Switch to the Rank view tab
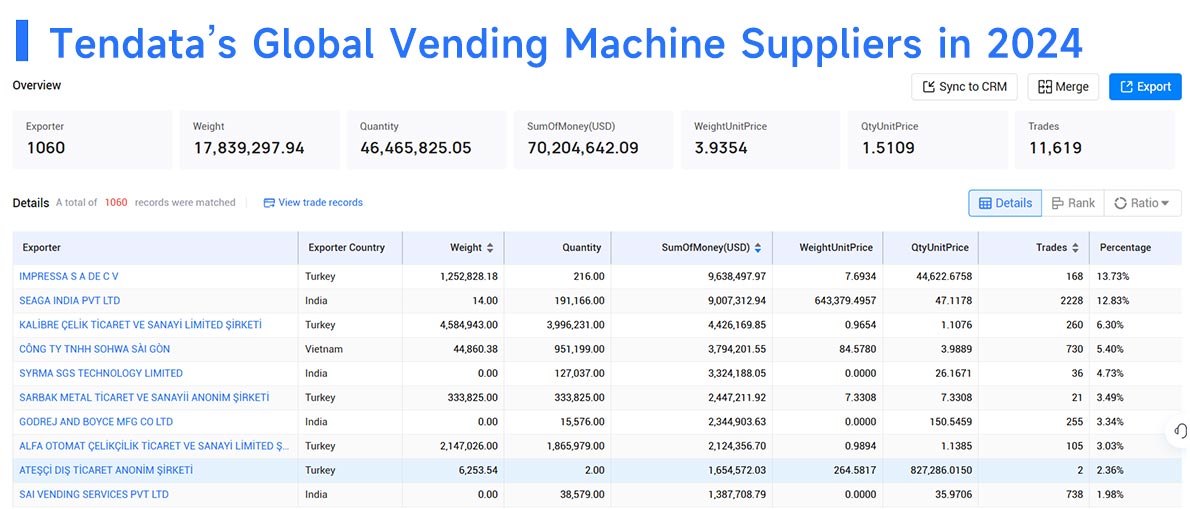 click(x=1073, y=203)
